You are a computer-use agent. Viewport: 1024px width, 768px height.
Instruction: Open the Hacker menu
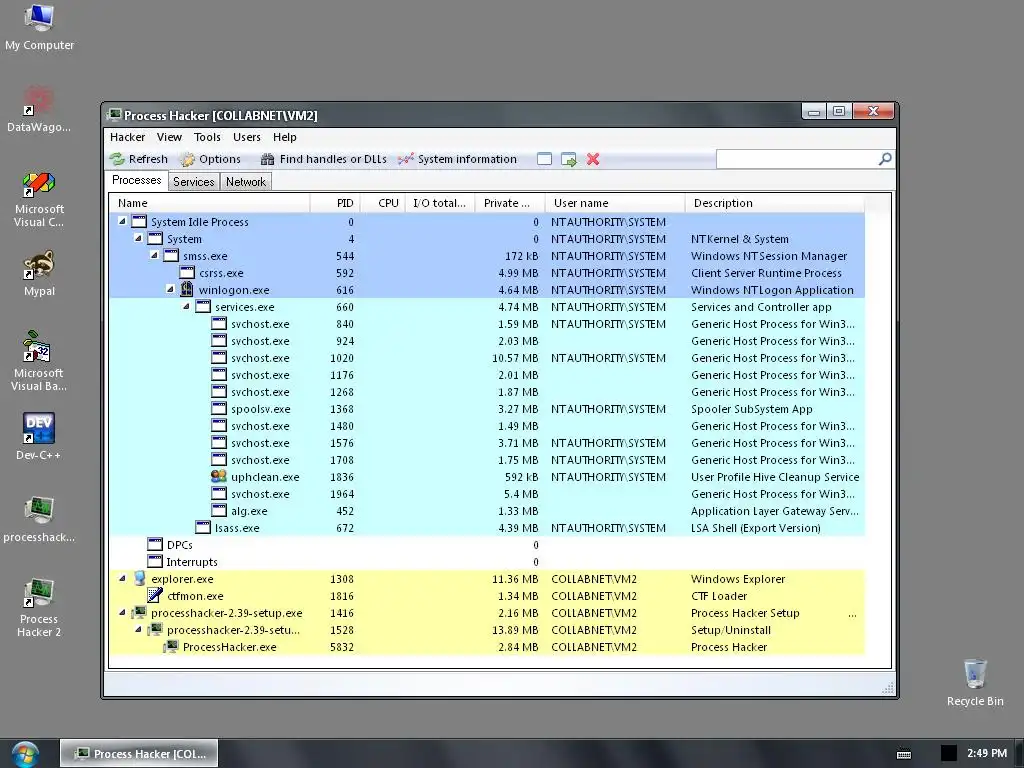point(127,137)
